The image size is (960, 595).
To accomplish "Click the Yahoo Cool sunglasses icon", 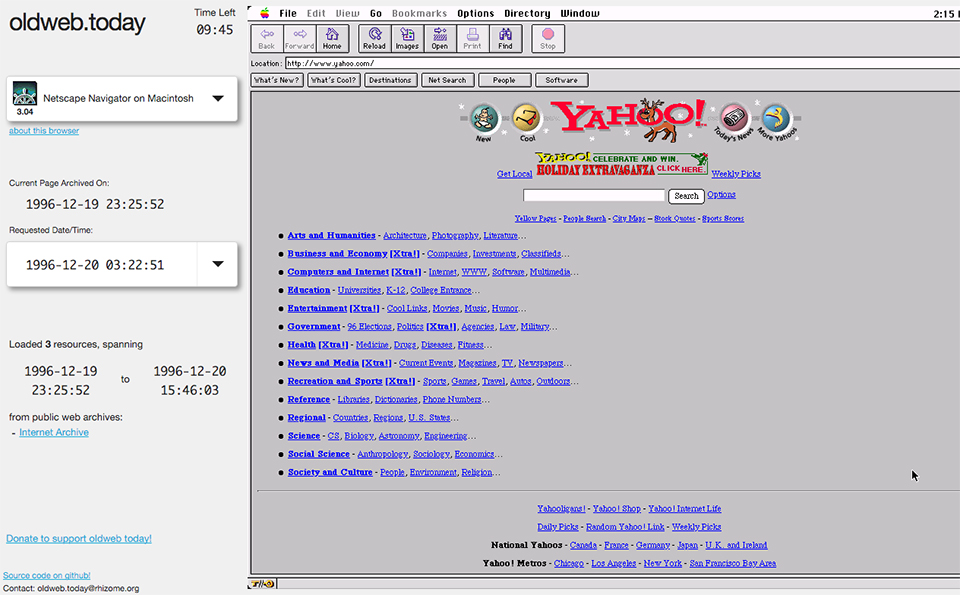I will click(527, 119).
